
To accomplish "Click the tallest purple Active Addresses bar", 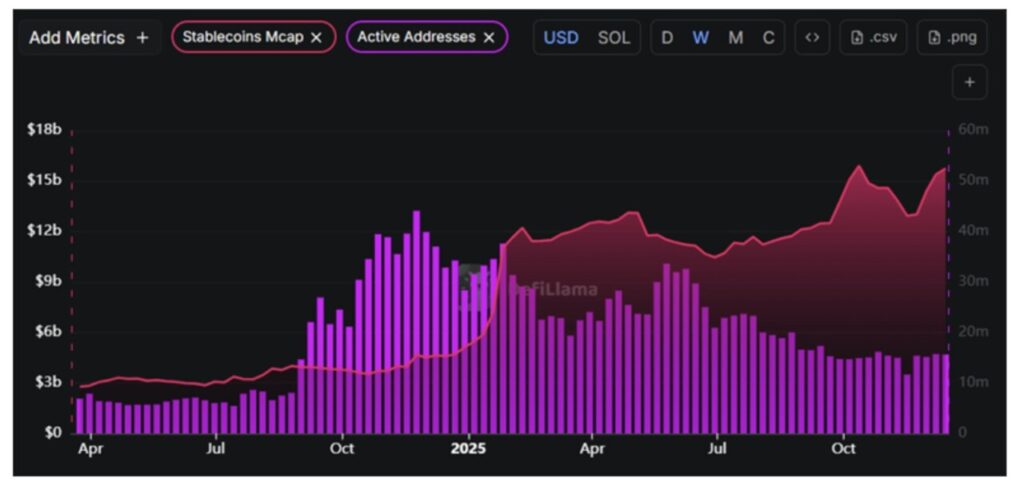I will [x=416, y=320].
